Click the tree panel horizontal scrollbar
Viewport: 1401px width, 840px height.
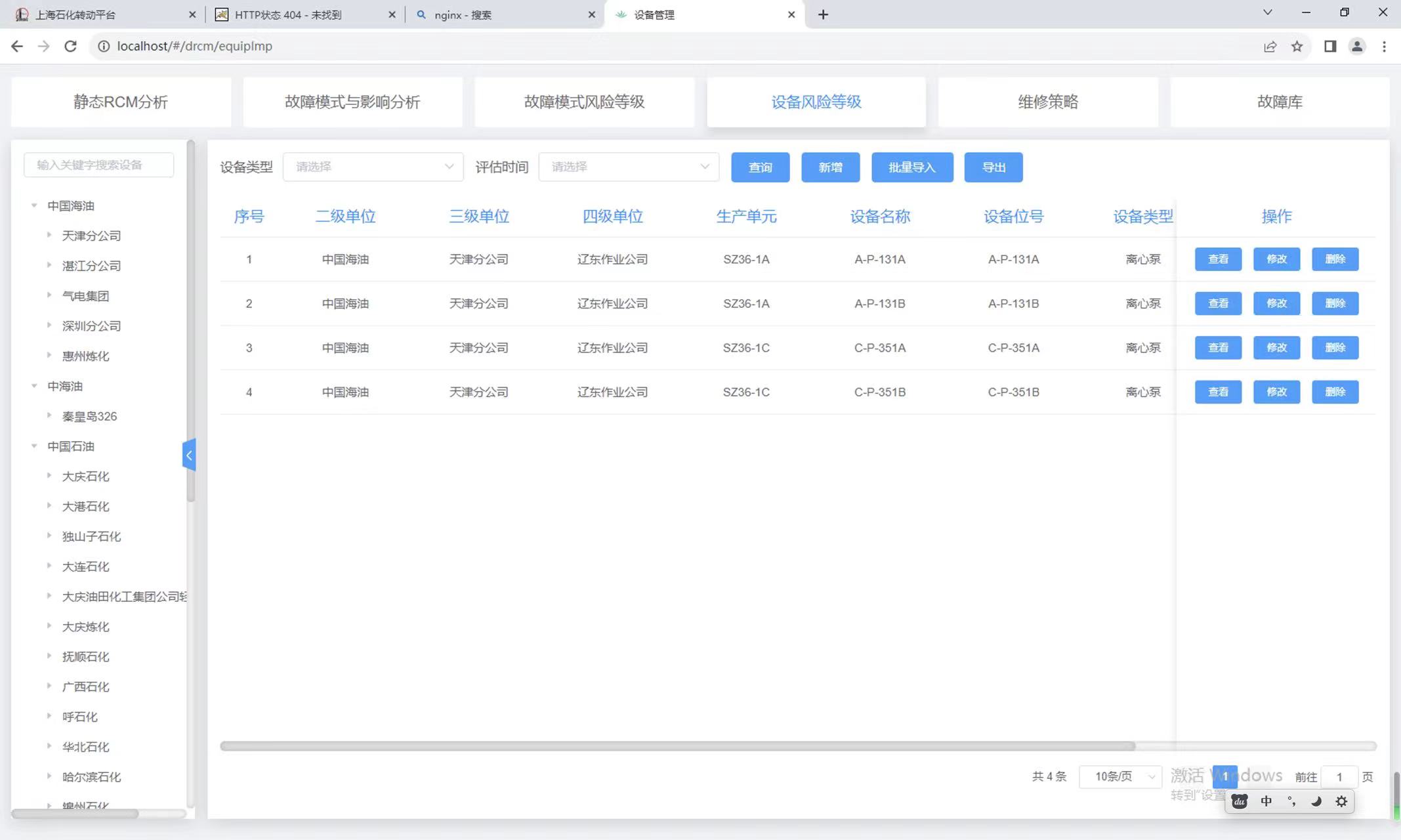click(75, 814)
